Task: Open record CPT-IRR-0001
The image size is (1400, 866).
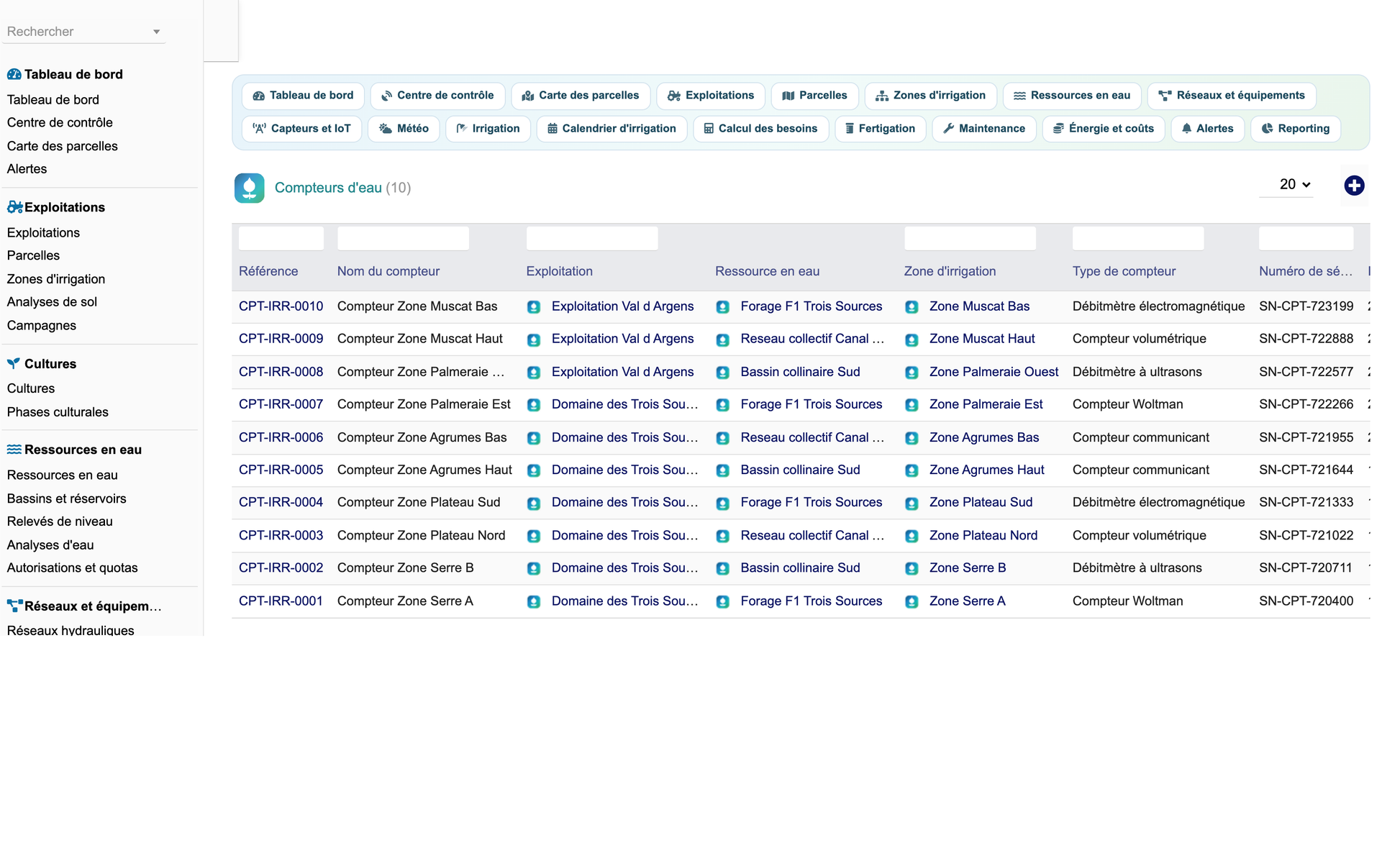Action: pos(281,601)
